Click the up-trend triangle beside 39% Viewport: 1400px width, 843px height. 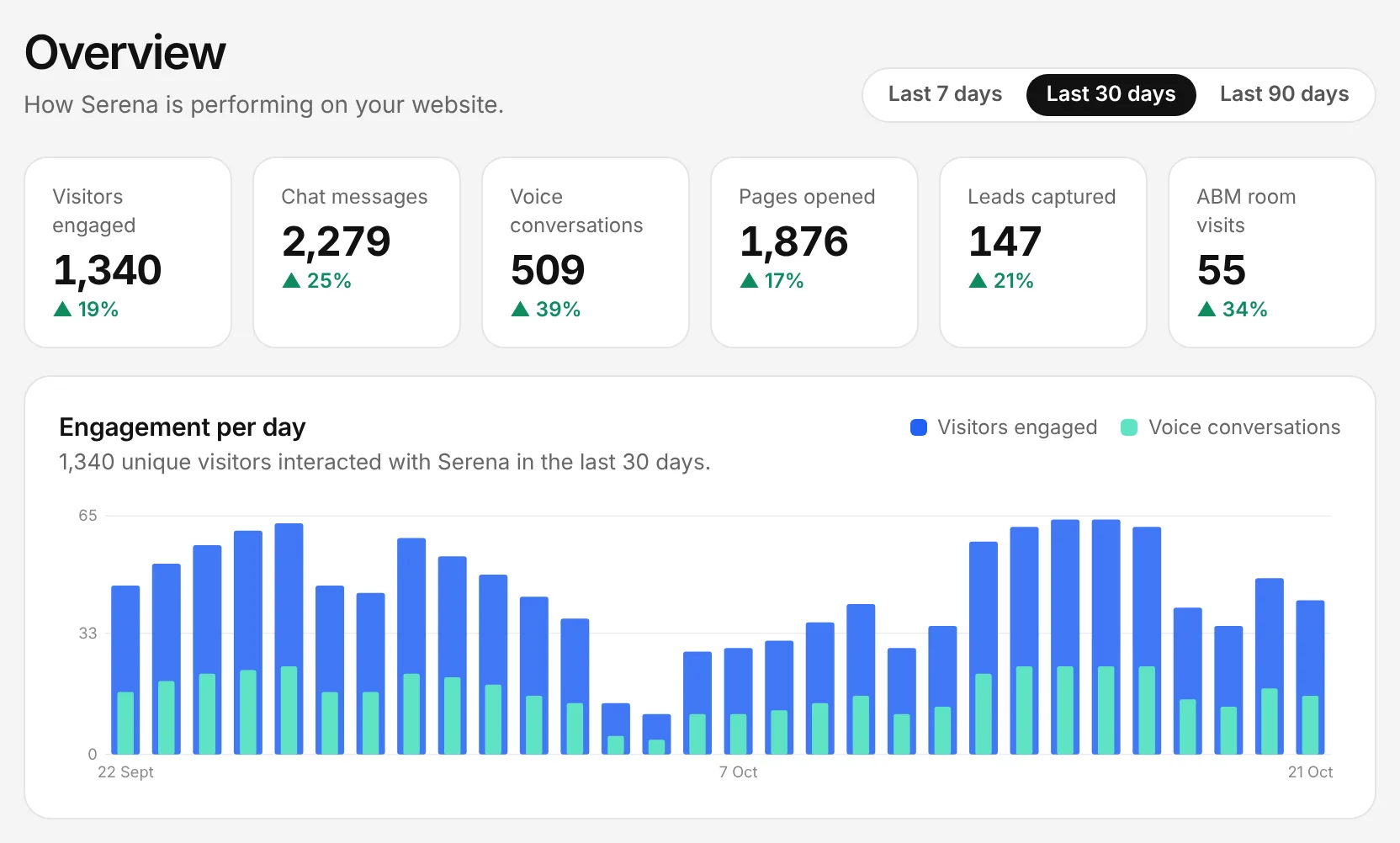click(x=520, y=310)
